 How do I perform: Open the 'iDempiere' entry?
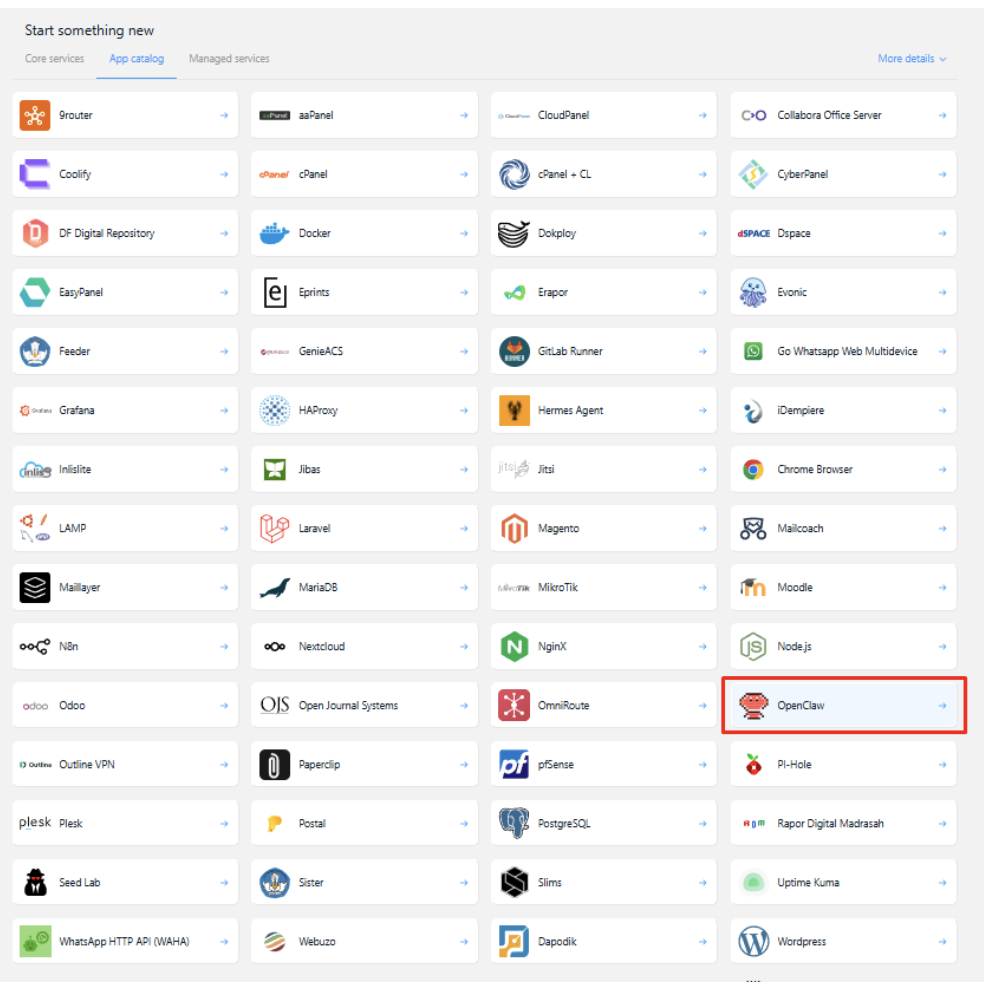[843, 411]
